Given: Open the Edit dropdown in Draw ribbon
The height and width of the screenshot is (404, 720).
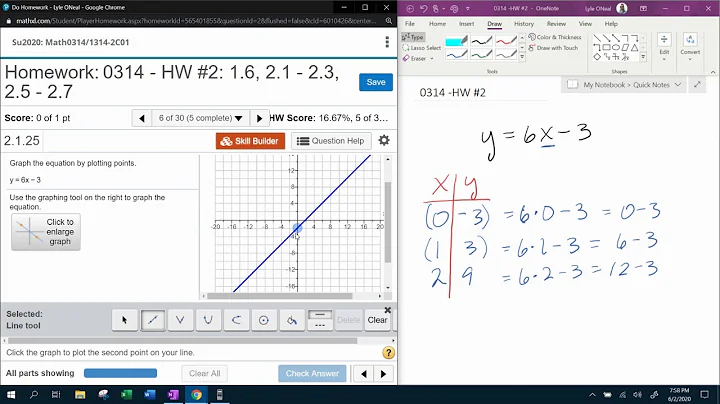Looking at the screenshot, I should coord(664,47).
